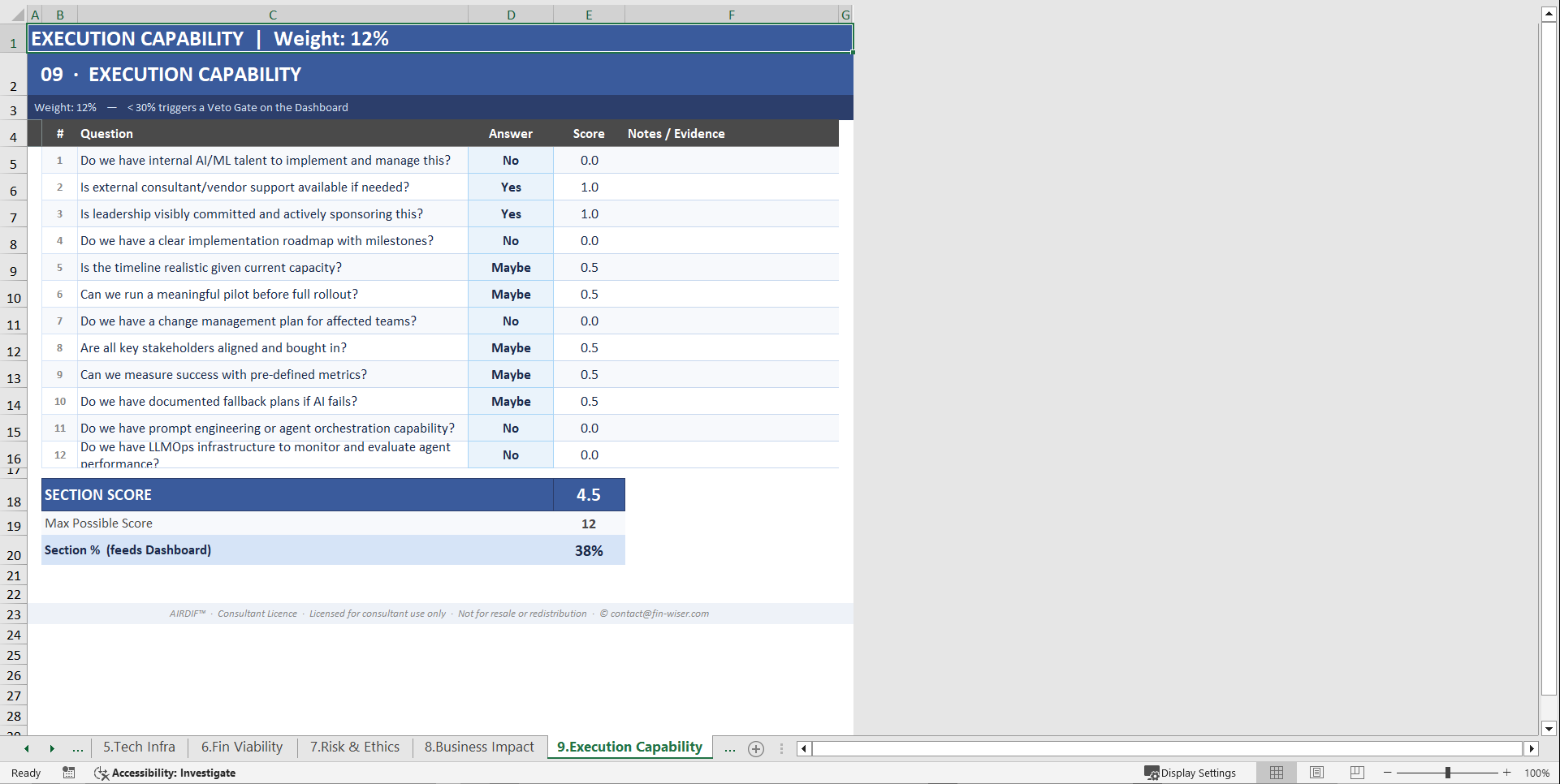Click the AIRDIF licence footer text
The image size is (1560, 784).
coord(439,614)
